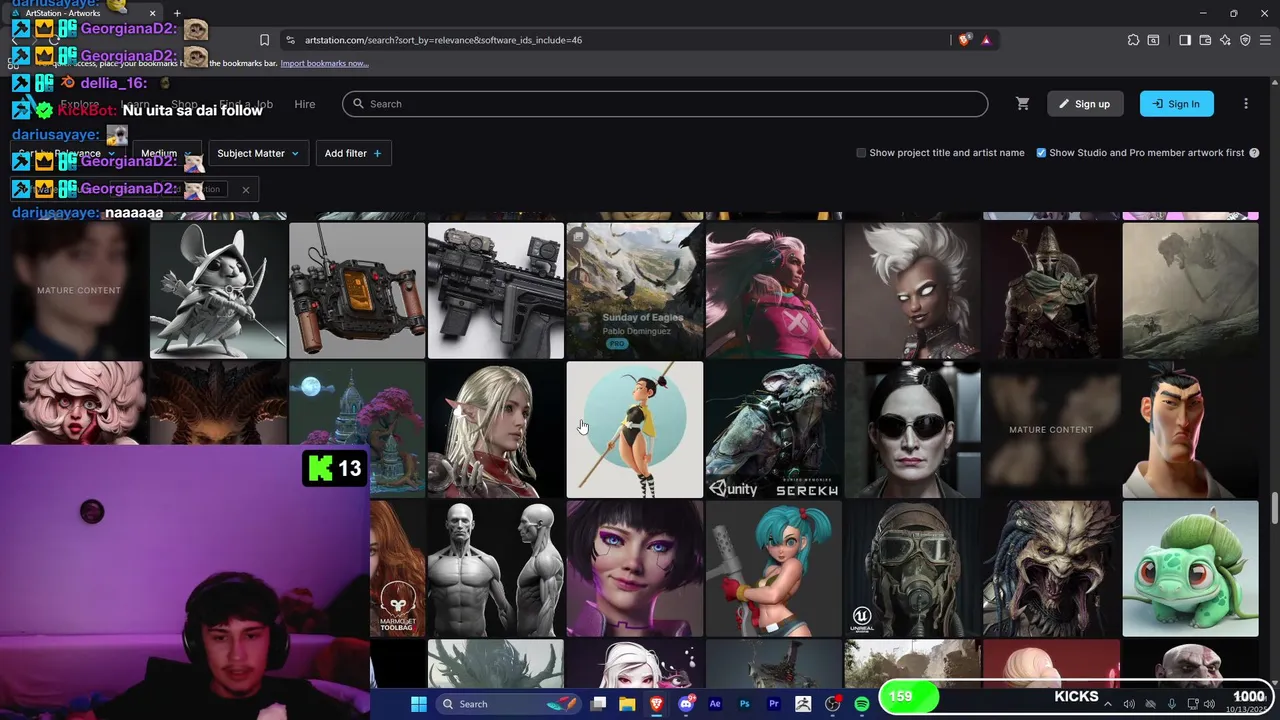This screenshot has width=1280, height=720.
Task: Toggle the browser sidebar panel icon
Action: [1185, 40]
